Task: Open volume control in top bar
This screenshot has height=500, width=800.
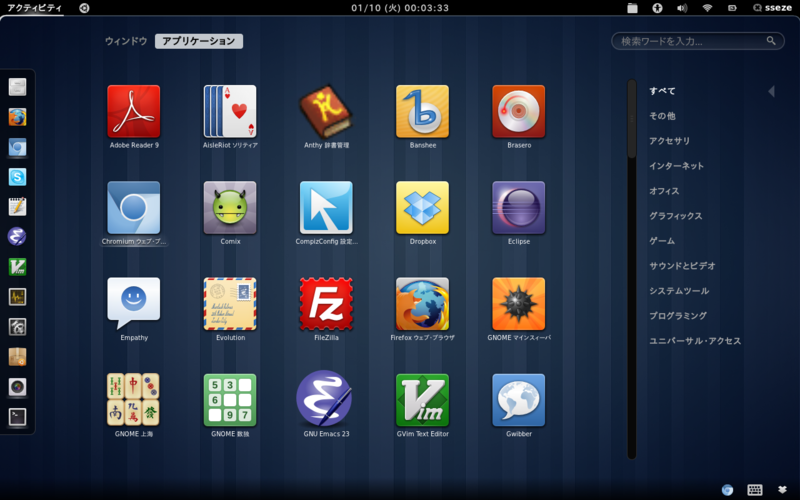Action: [682, 8]
